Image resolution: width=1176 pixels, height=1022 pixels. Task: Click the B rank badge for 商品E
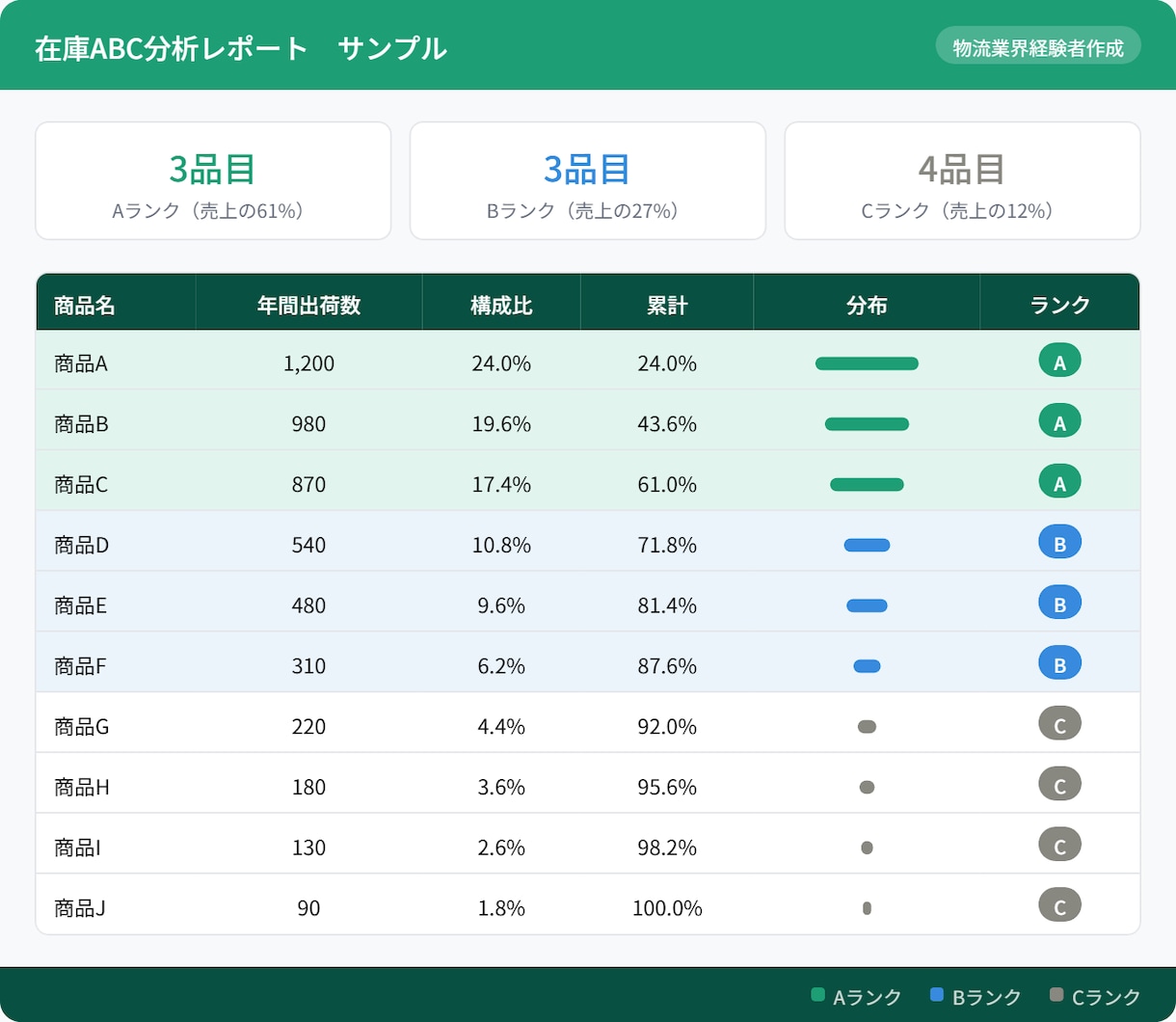click(x=1059, y=603)
